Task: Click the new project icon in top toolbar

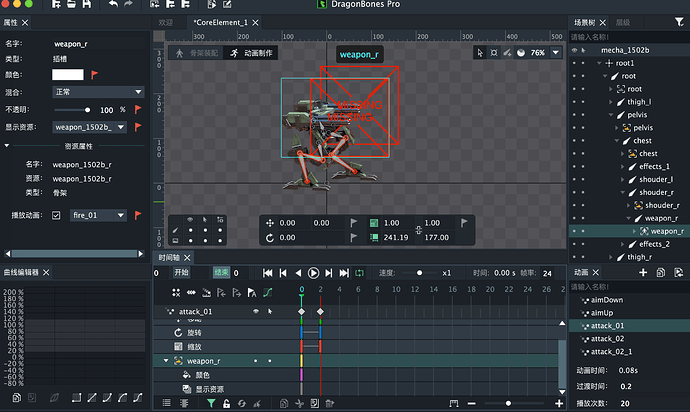Action: click(x=56, y=4)
